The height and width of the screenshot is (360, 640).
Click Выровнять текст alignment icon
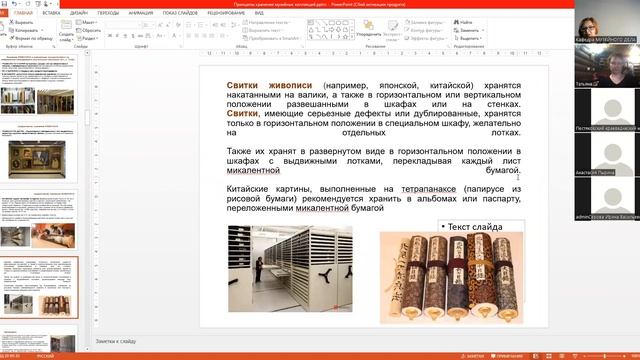click(245, 30)
